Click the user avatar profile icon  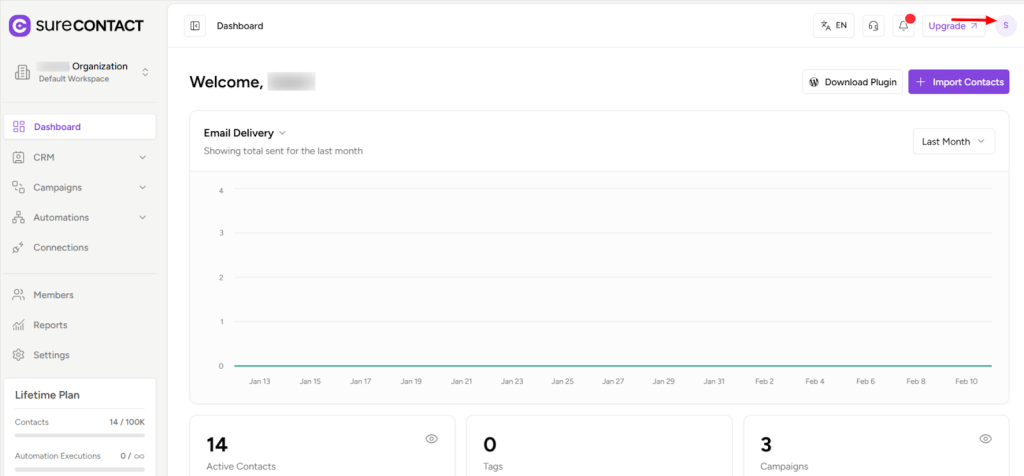(1005, 26)
